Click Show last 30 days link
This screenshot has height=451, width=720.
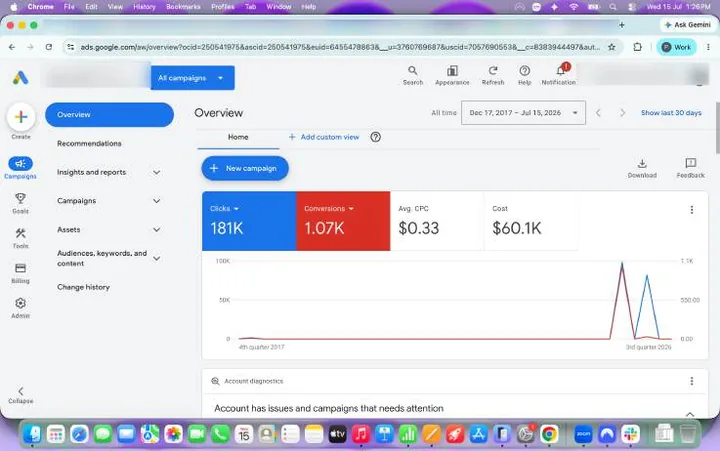[671, 113]
